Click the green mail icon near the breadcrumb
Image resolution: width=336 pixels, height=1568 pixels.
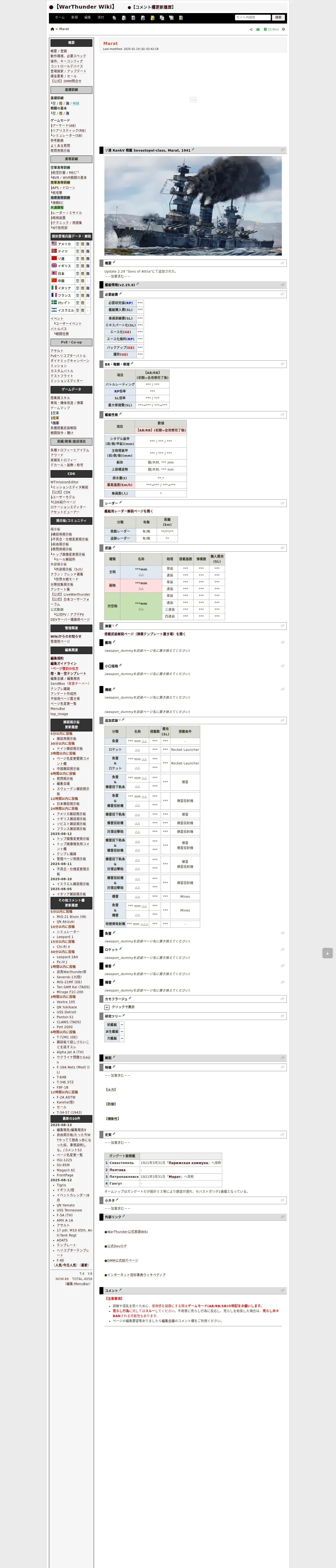258,29
